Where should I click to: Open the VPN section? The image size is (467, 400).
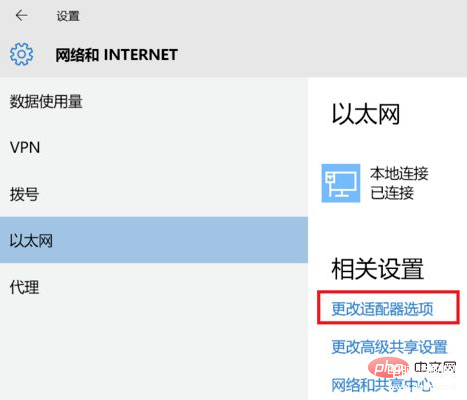25,147
